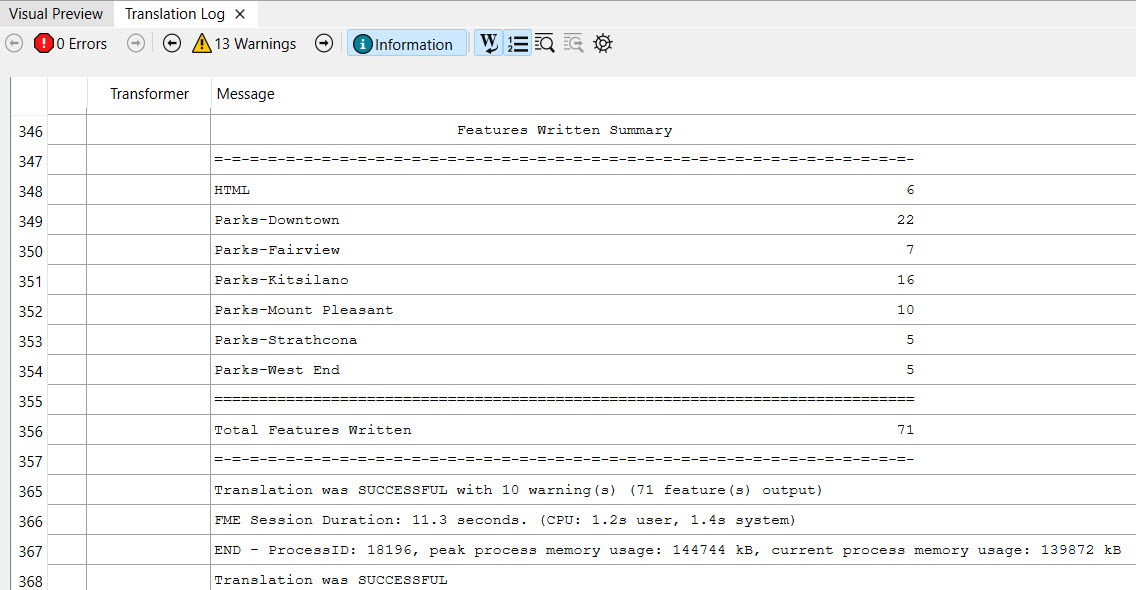Toggle the 13 Warnings filter
The height and width of the screenshot is (590, 1136).
pyautogui.click(x=244, y=44)
